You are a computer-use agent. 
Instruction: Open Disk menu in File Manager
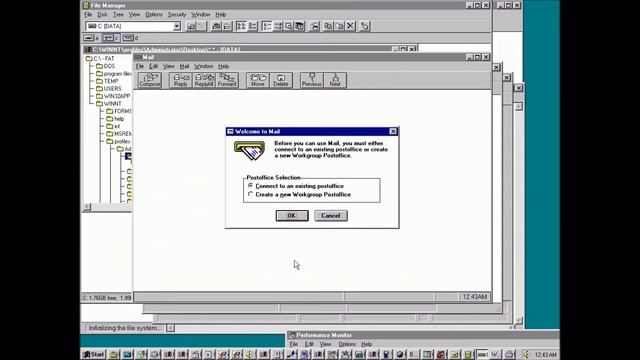(102, 14)
